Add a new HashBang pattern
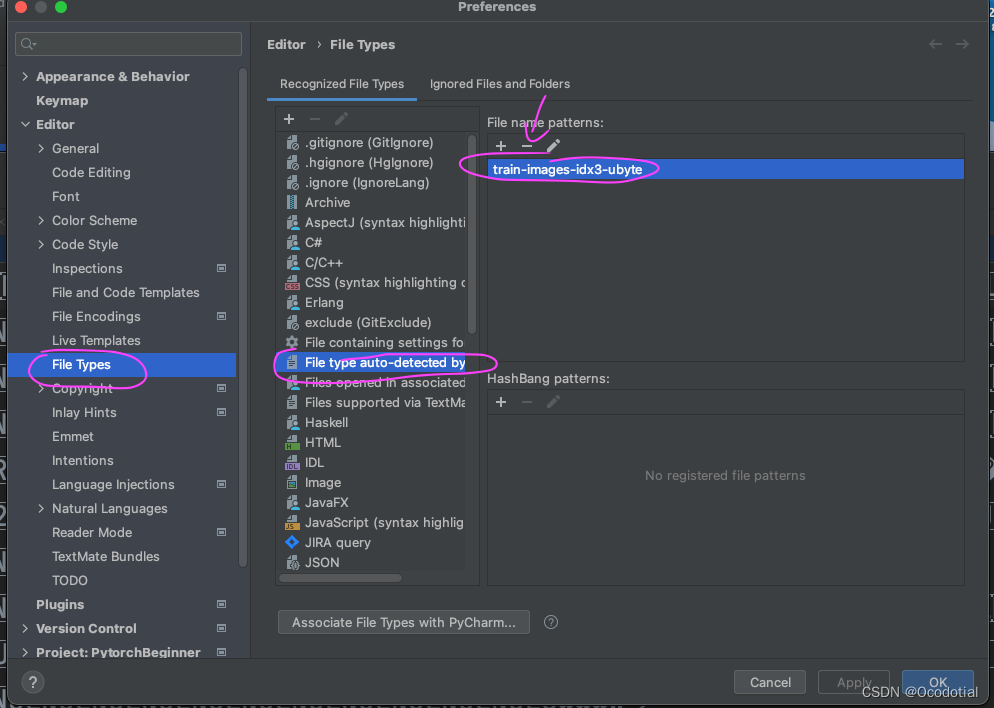 (x=501, y=402)
